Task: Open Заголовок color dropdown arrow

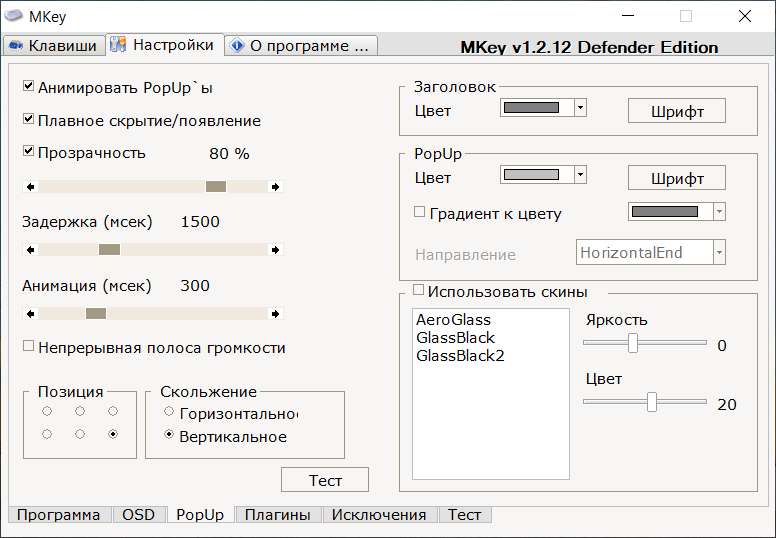Action: [580, 107]
